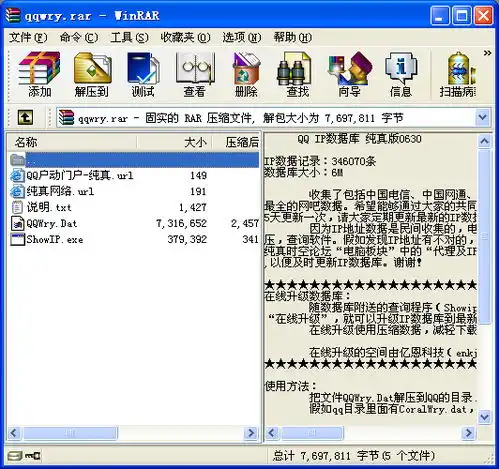Click the size value 1,427
The width and height of the screenshot is (499, 469).
pos(193,207)
